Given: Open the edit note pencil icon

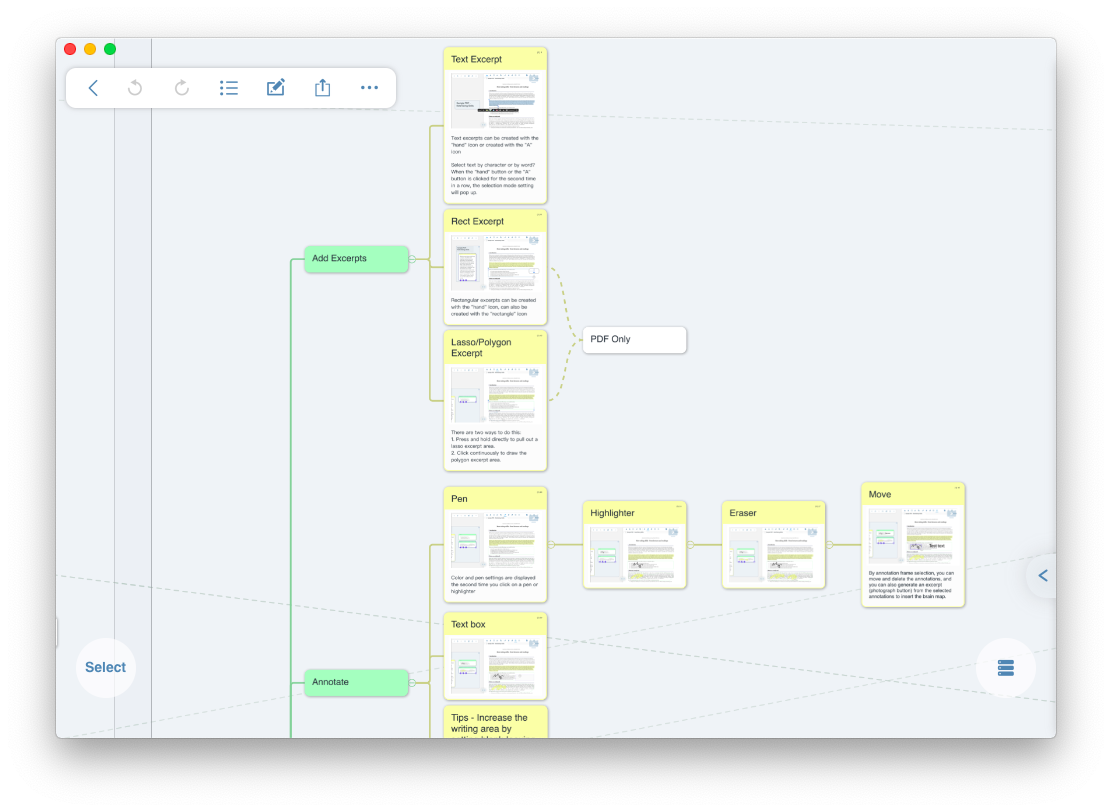Looking at the screenshot, I should (x=275, y=88).
